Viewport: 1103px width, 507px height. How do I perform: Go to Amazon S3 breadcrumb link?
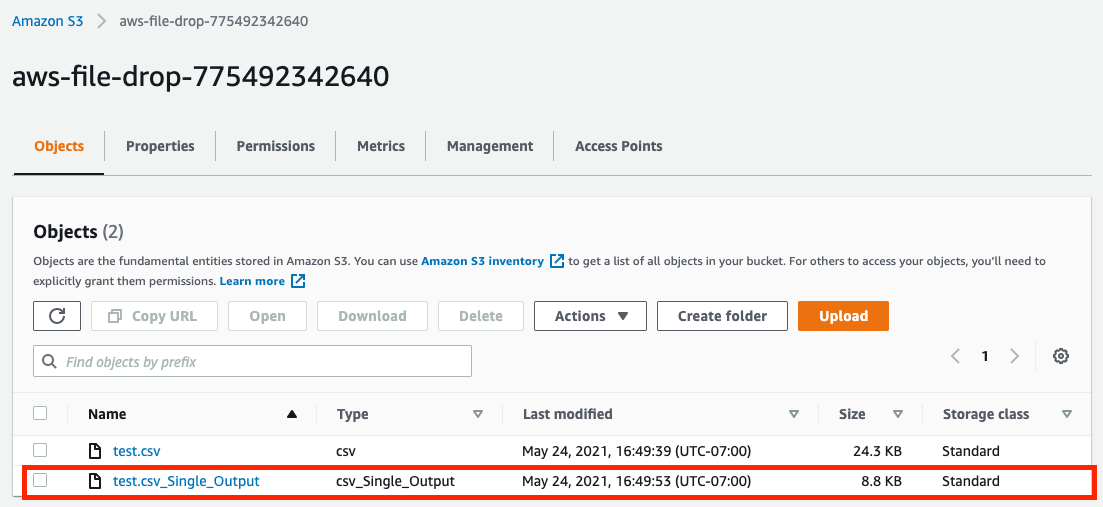47,21
